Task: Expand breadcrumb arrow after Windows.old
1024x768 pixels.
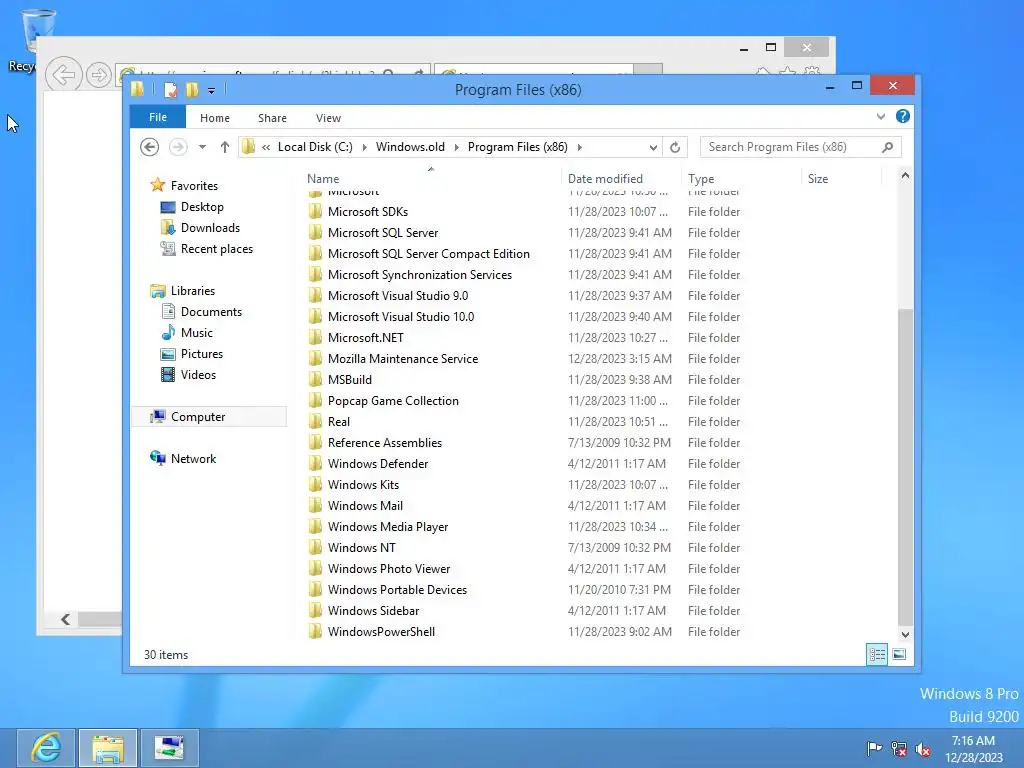Action: pos(456,148)
